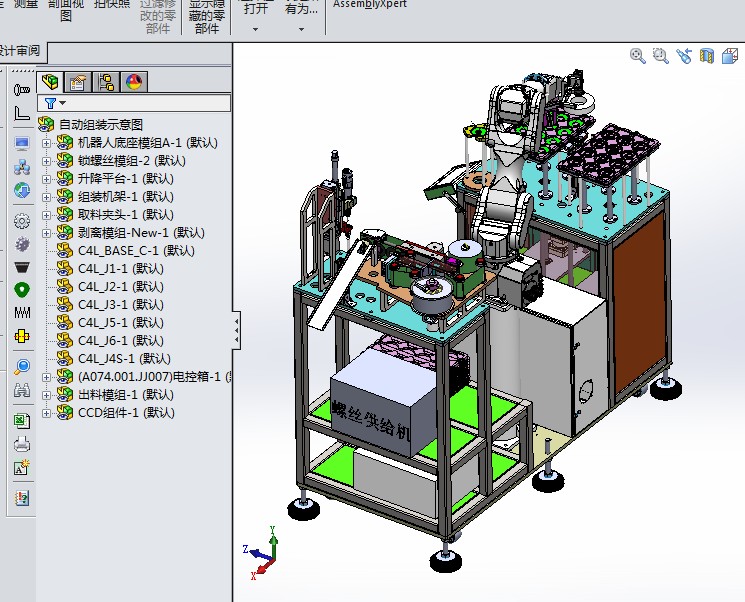Click the dark gear sidebar icon
Screen dimensions: 745x602
22,244
